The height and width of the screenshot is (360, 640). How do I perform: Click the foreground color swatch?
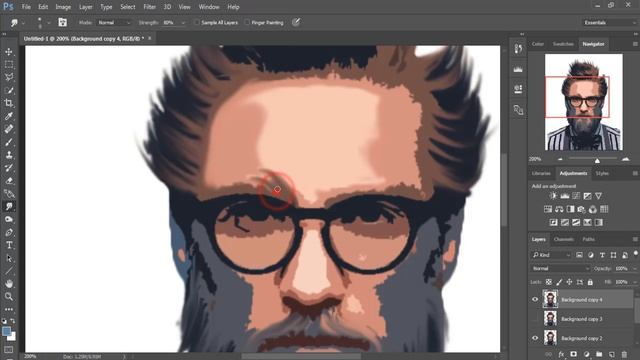[6, 331]
